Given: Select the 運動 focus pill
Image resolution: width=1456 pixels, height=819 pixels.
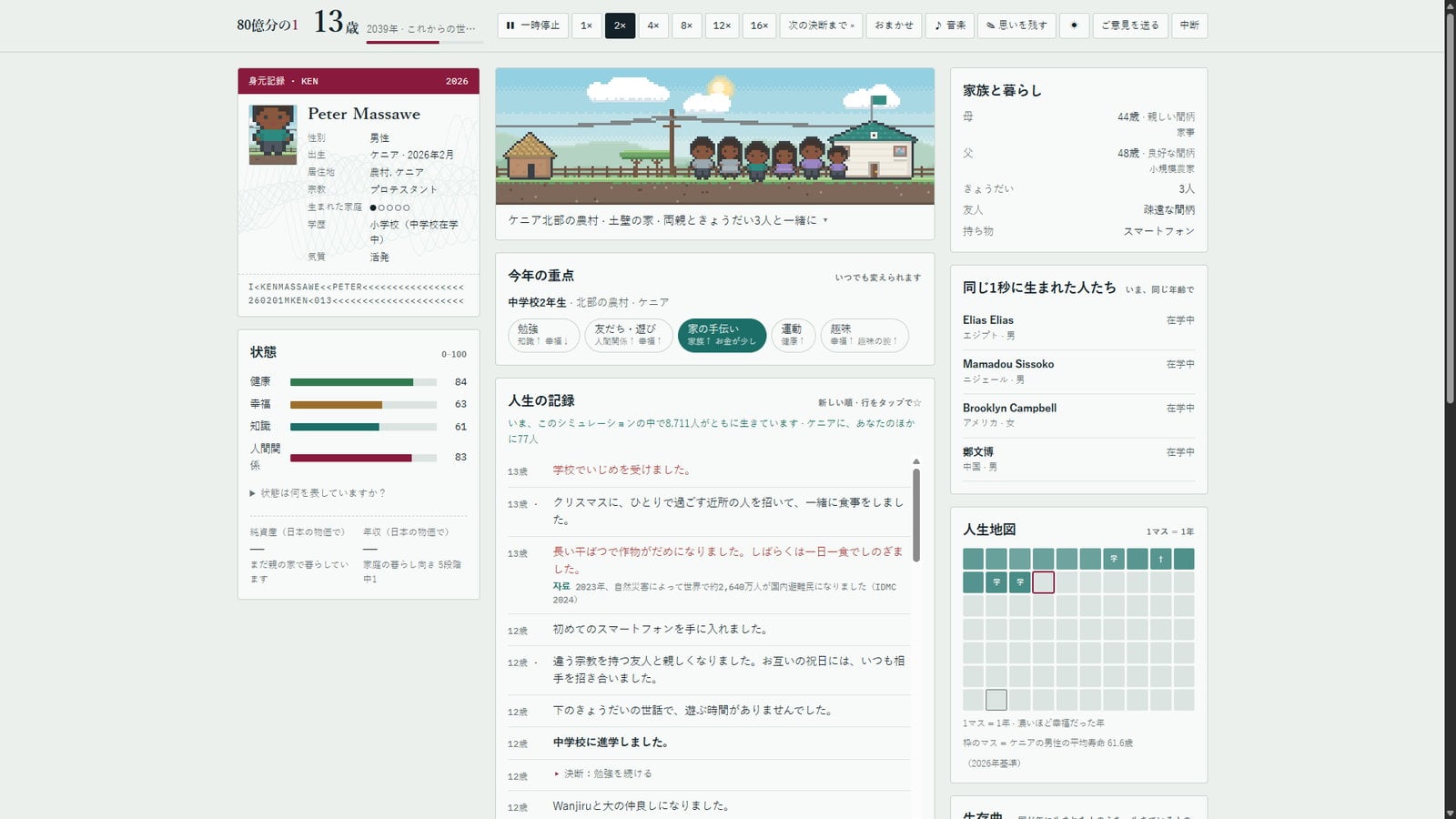Looking at the screenshot, I should tap(793, 335).
